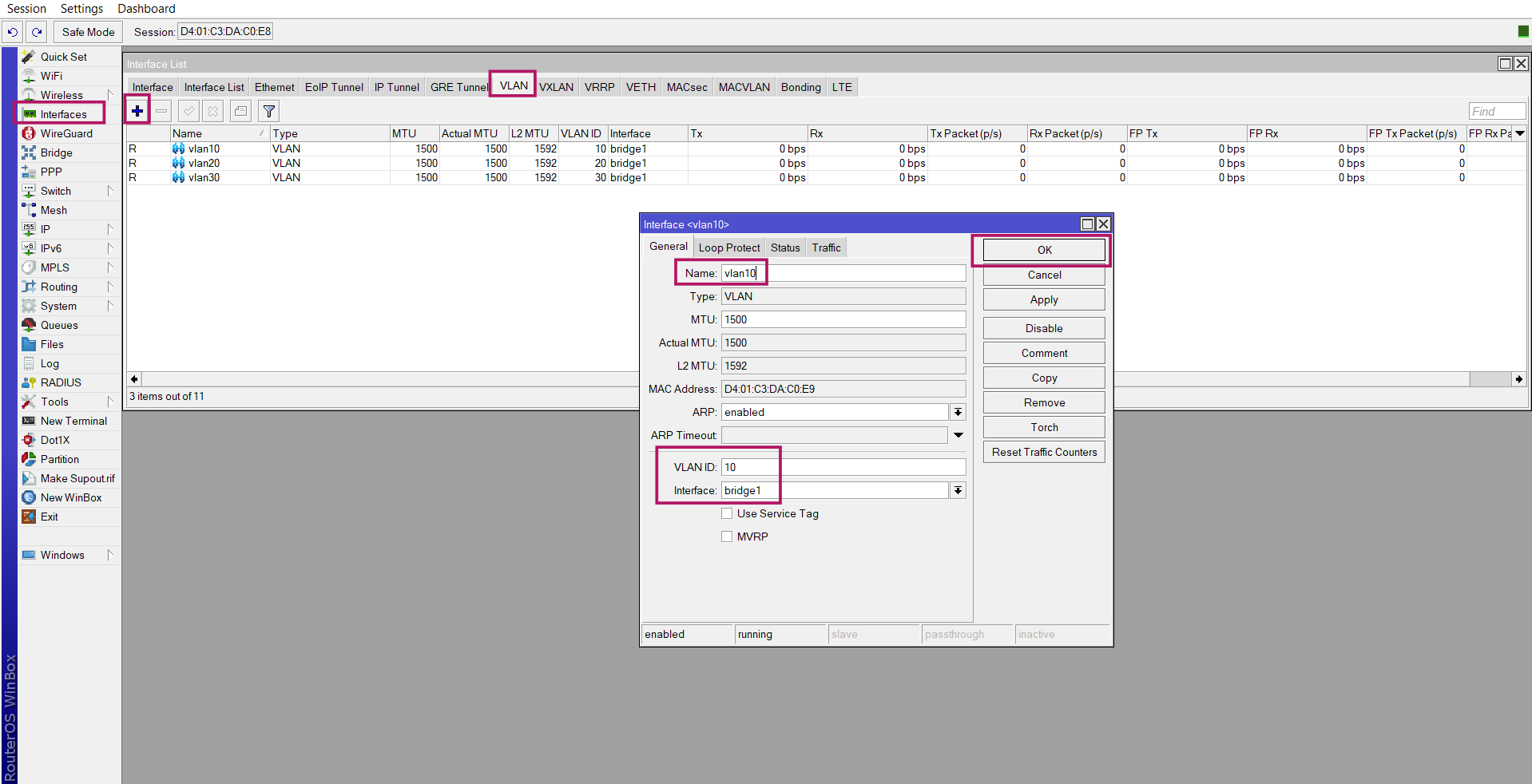Click Cancel in vlan10 dialog
Viewport: 1532px width, 784px height.
point(1044,275)
